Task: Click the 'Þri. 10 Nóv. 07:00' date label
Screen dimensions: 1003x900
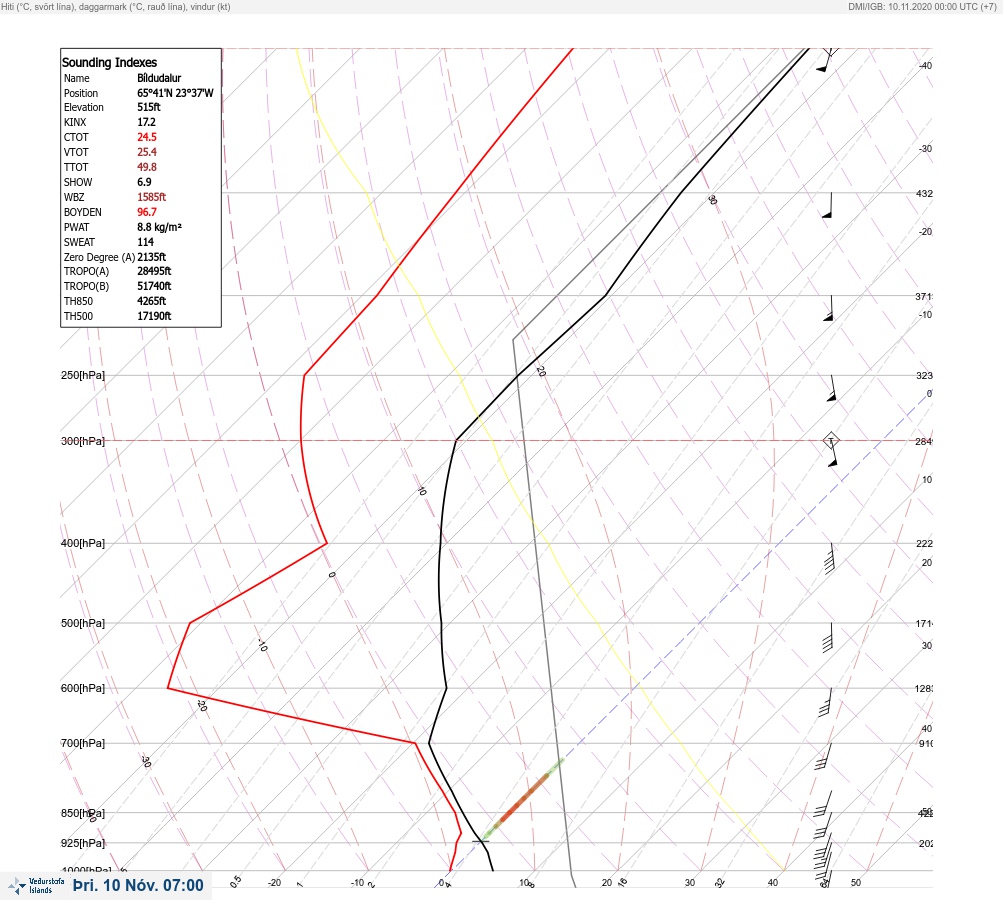Action: (x=138, y=885)
